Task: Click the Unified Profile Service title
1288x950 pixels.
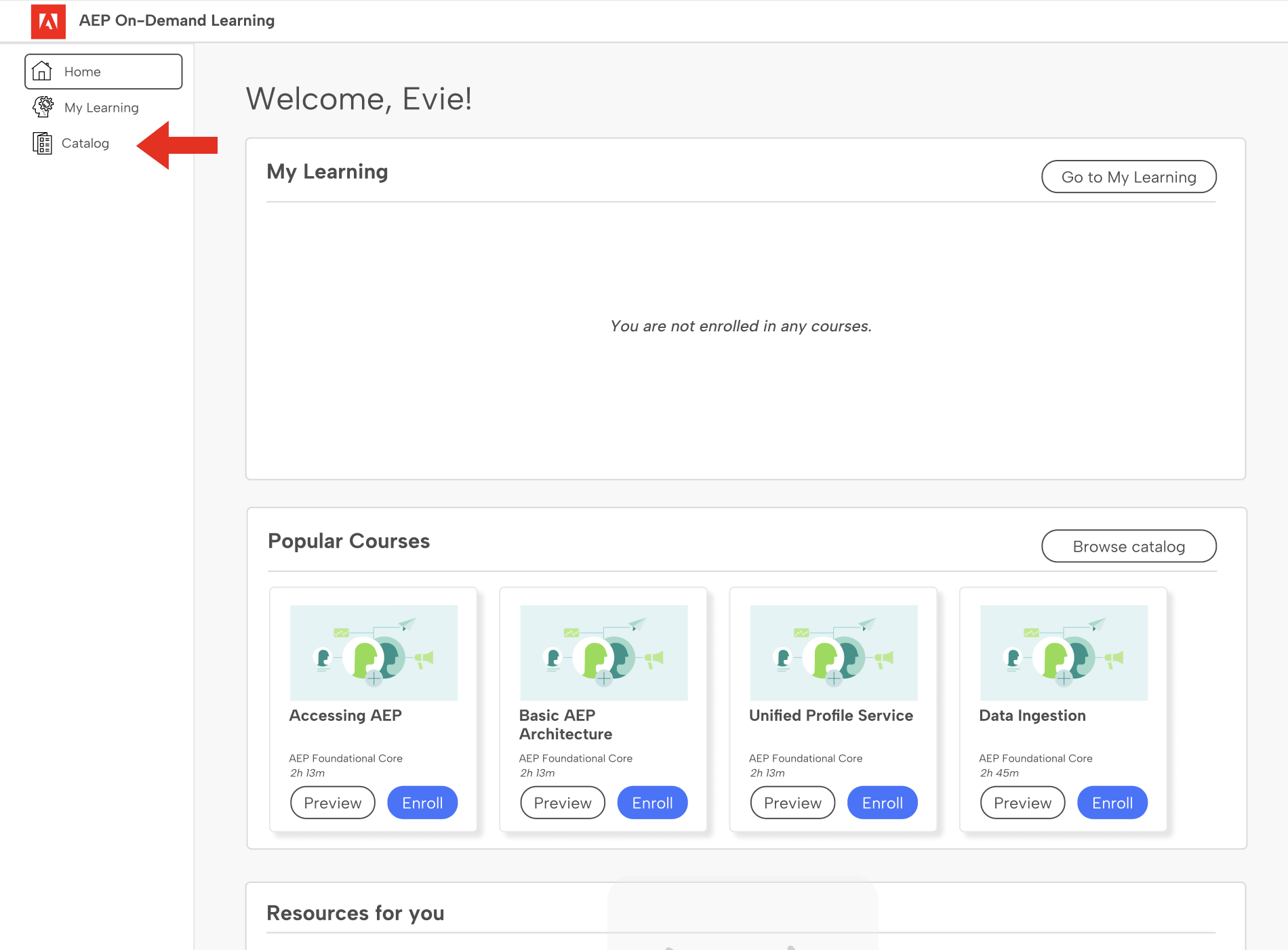Action: pos(831,716)
